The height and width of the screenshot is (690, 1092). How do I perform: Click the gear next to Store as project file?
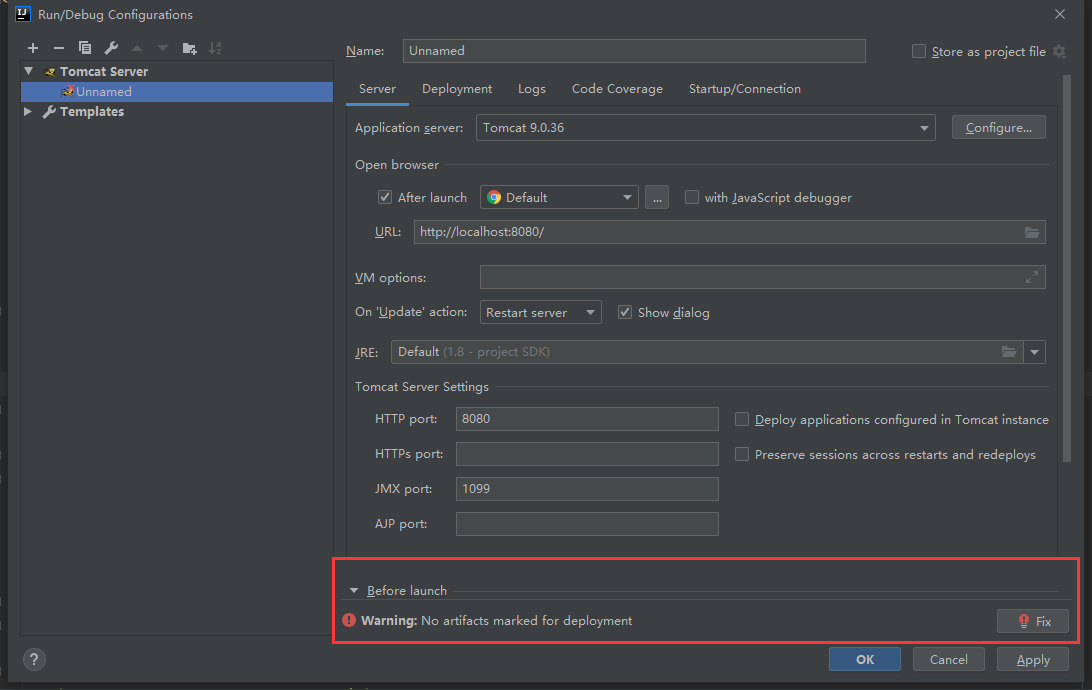[x=1059, y=52]
